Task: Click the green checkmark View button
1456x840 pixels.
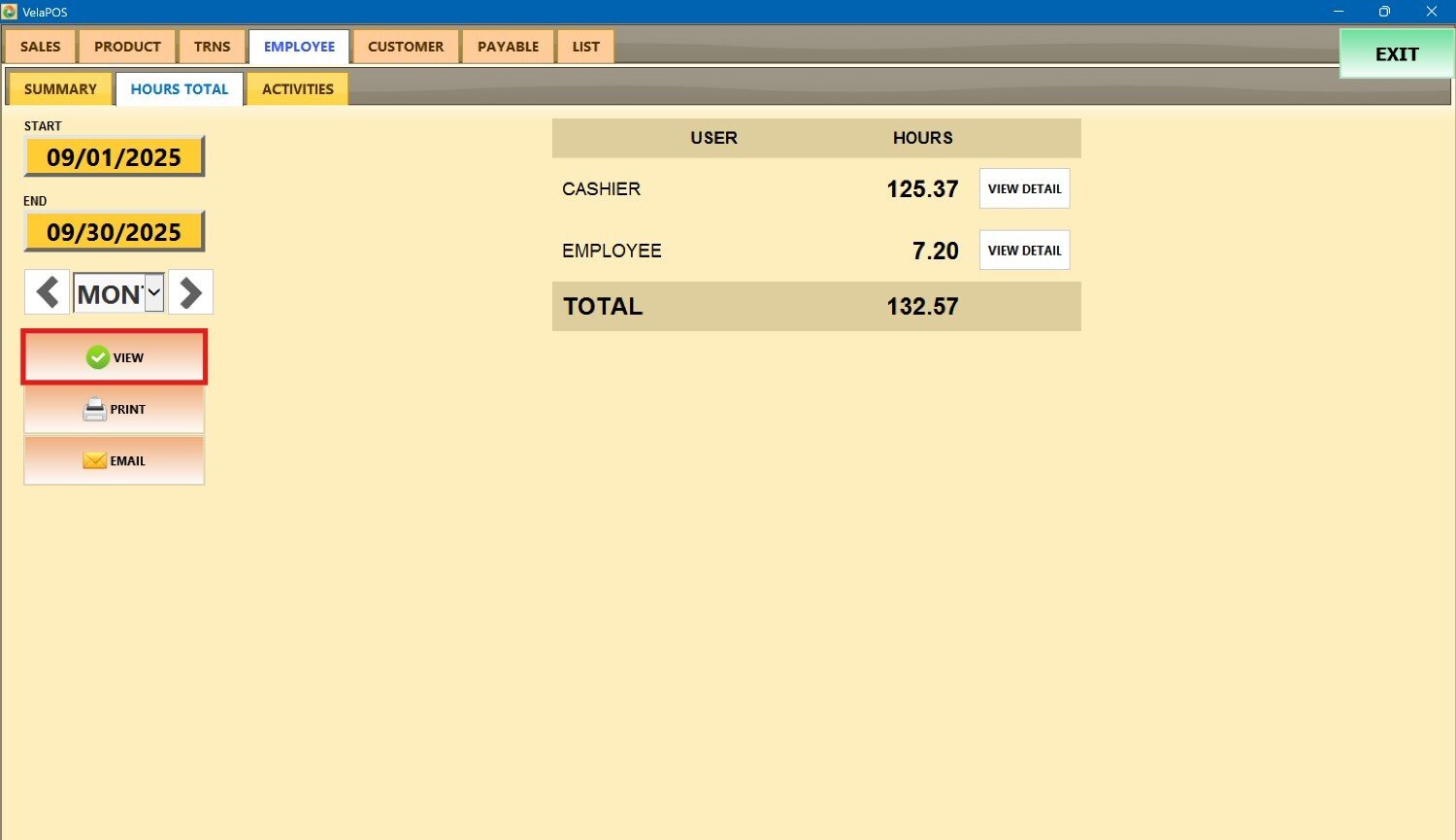Action: click(x=115, y=357)
